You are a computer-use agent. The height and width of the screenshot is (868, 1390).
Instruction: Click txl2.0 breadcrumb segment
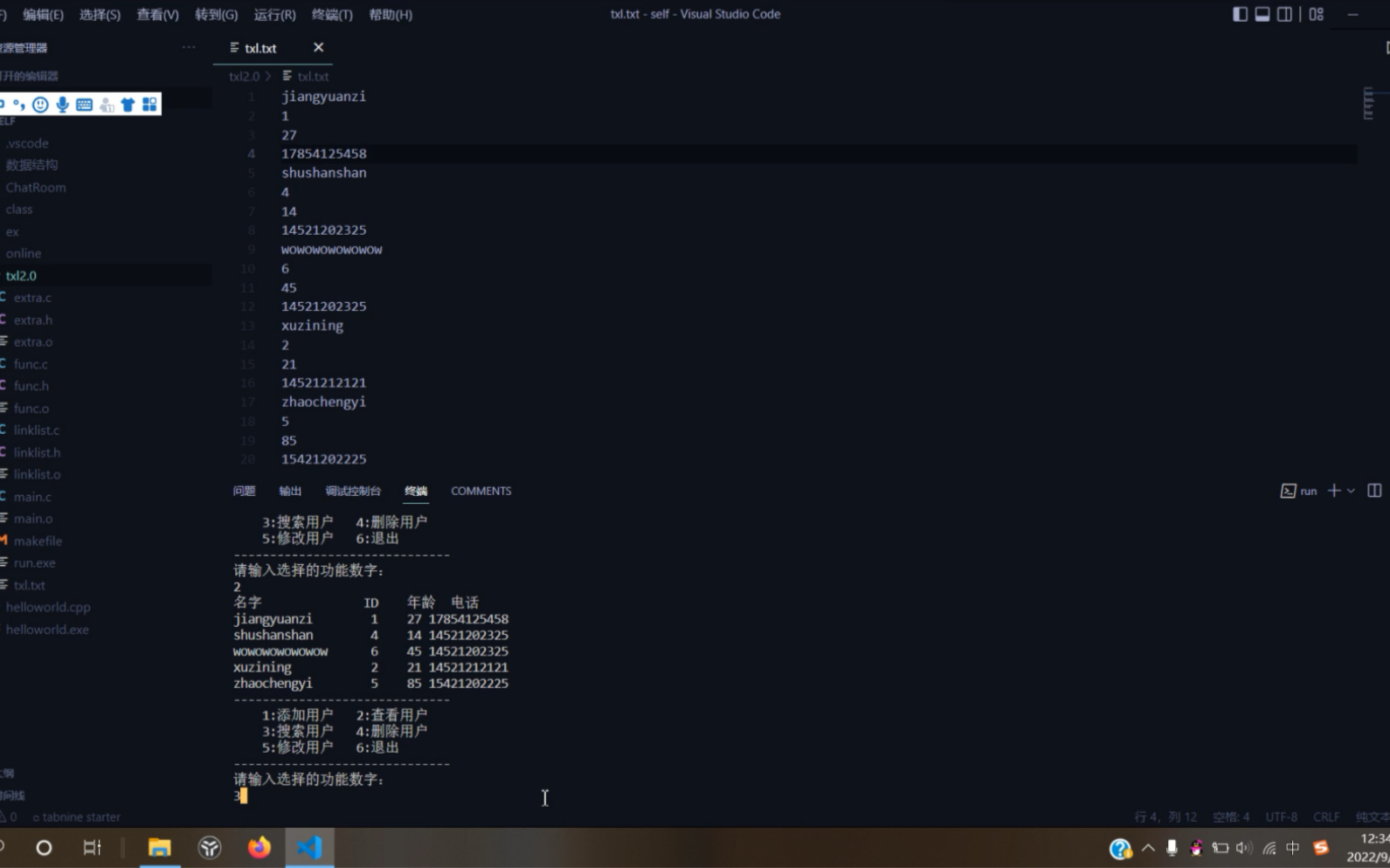coord(244,76)
